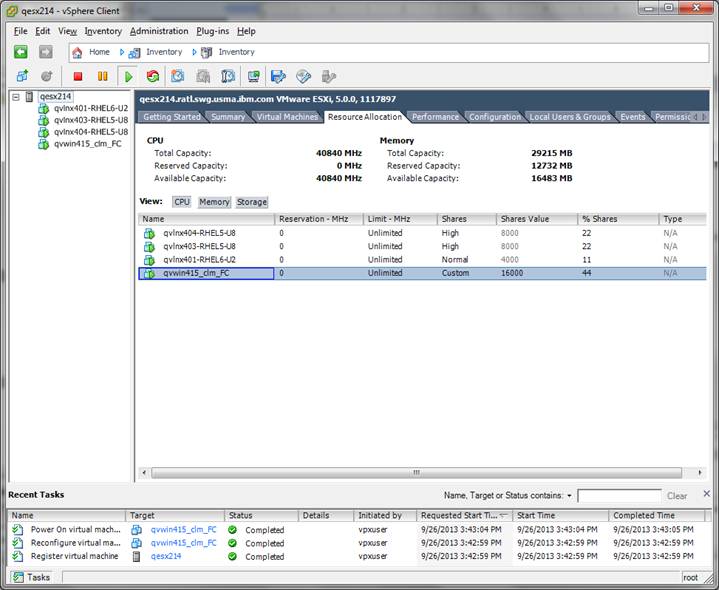Collapse the qesx214 host tree node
The image size is (719, 590).
16,97
